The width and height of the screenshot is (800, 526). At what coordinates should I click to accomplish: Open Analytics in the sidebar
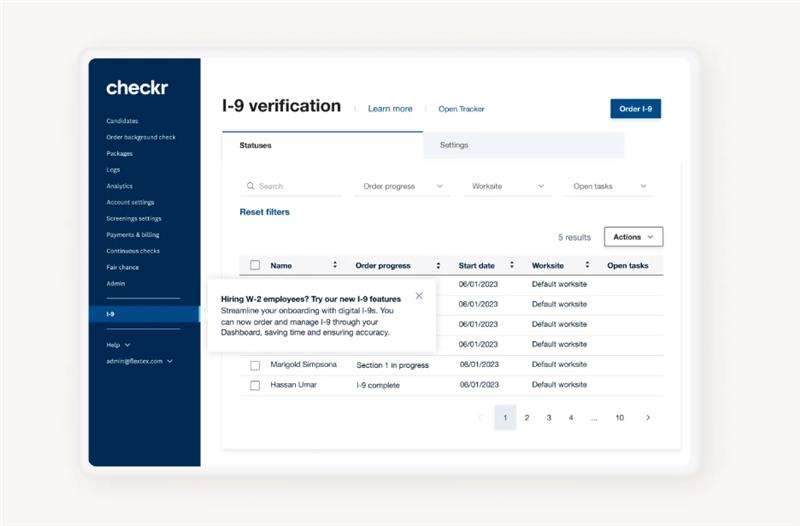click(119, 186)
